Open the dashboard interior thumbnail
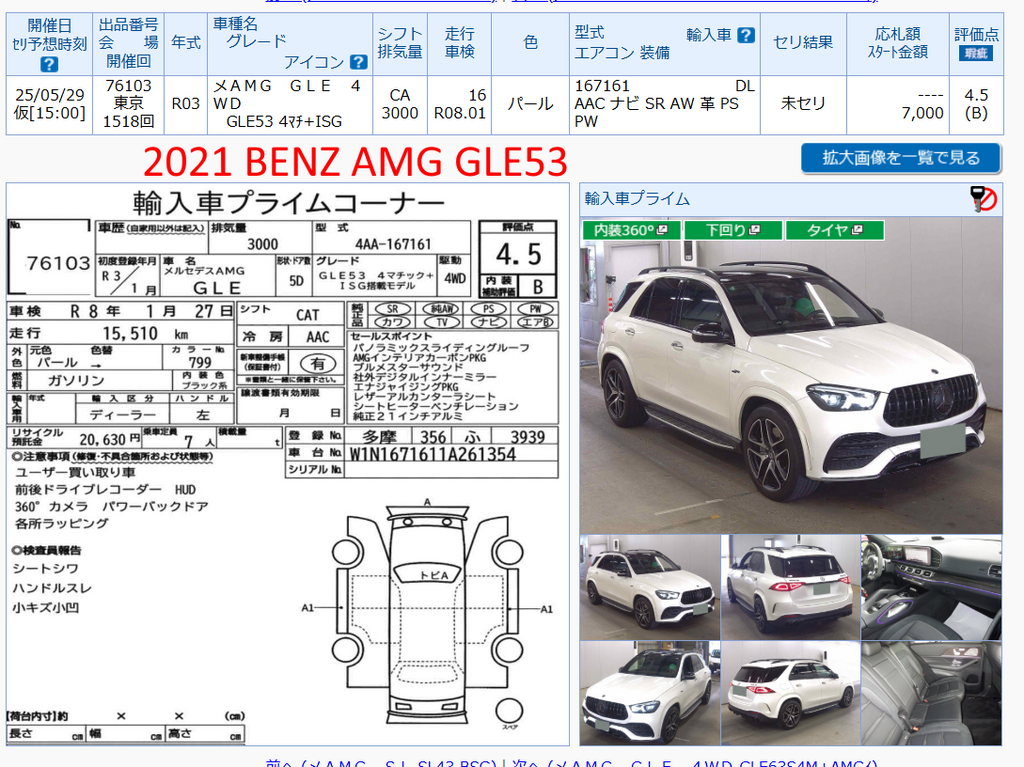This screenshot has height=767, width=1024. pyautogui.click(x=931, y=587)
